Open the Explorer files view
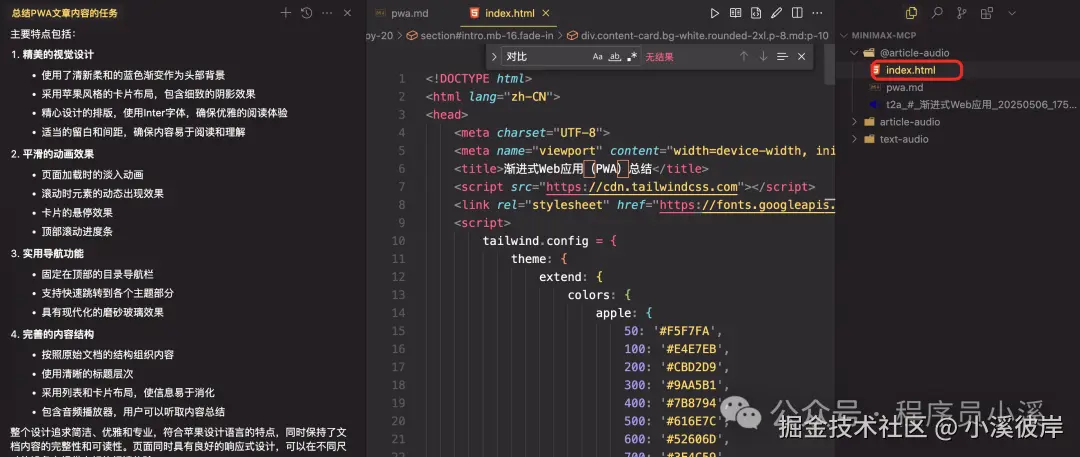Viewport: 1080px width, 457px height. [912, 13]
